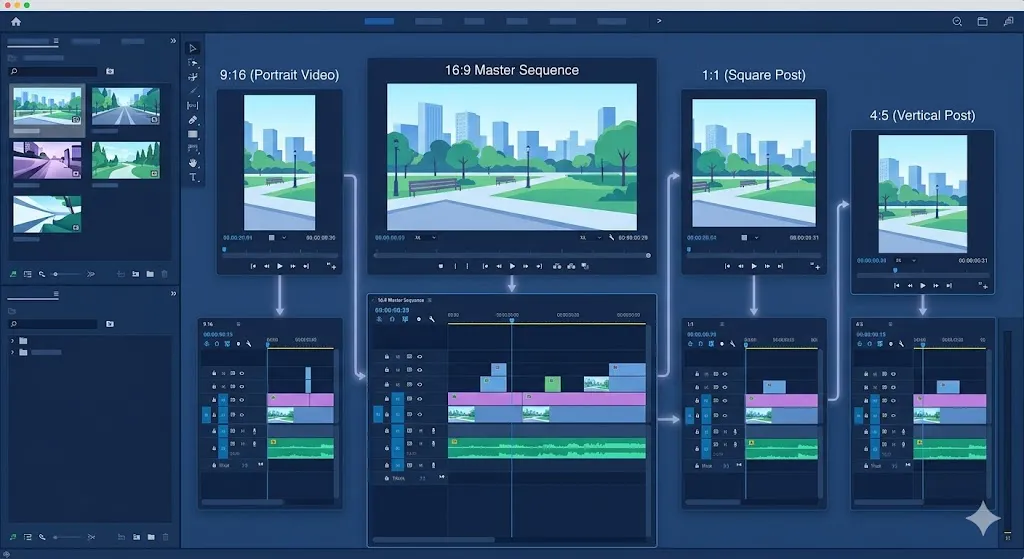Adjust thumbnail zoom slider in lower left panel

[66, 537]
